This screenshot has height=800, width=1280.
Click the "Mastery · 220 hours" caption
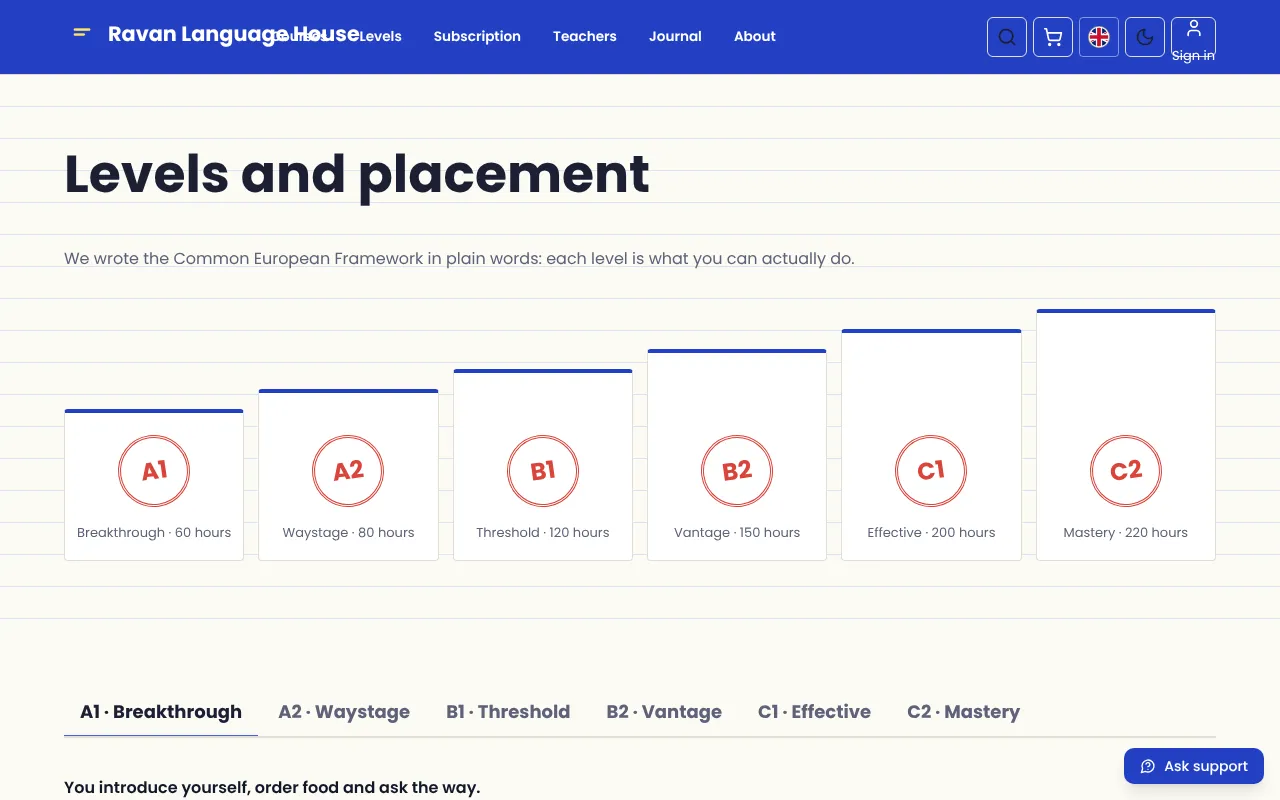1126,533
